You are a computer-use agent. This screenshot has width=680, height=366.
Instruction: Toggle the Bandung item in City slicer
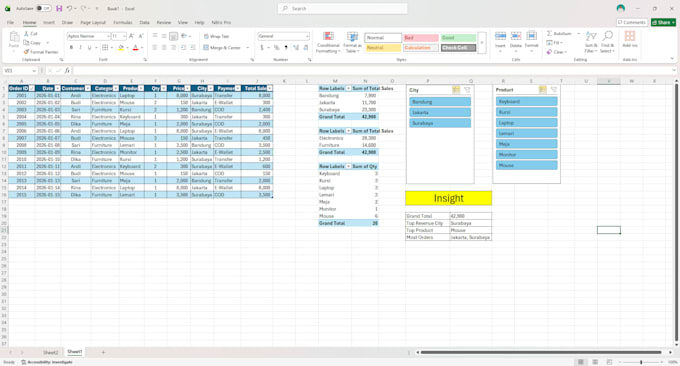(x=440, y=102)
